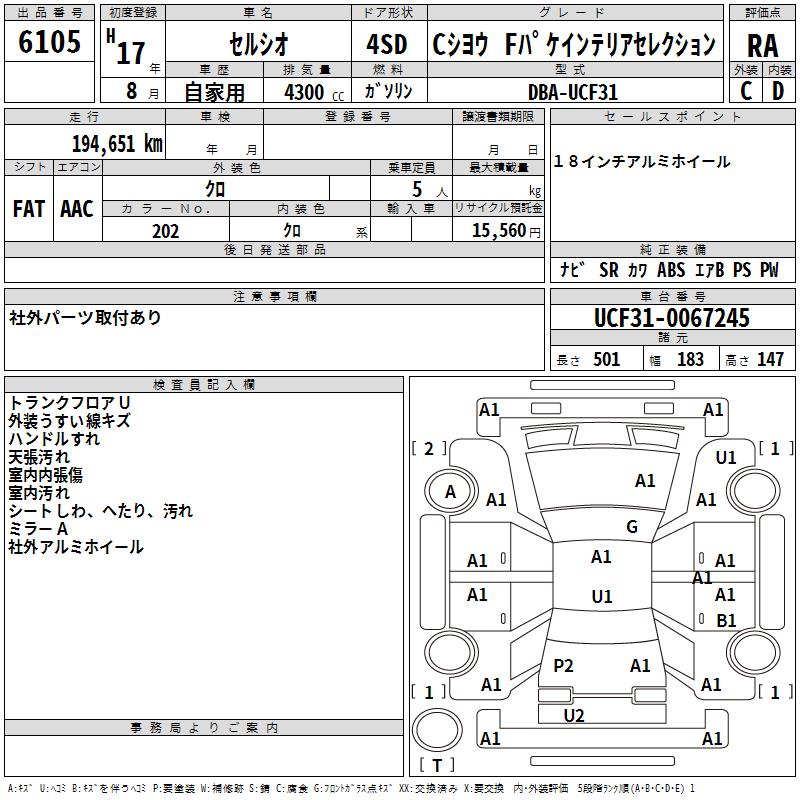Click the PW equipment entry
This screenshot has width=800, height=800.
click(769, 269)
